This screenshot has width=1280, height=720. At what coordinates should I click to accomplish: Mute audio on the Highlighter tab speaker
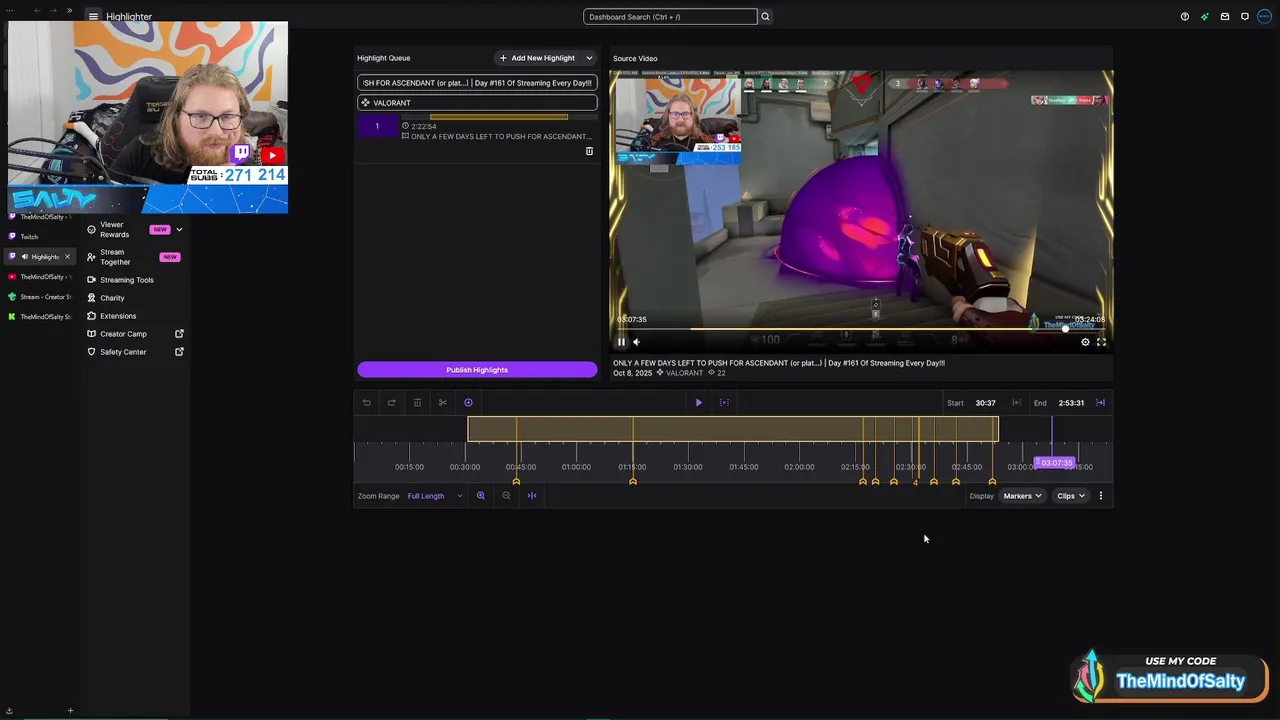[25, 257]
